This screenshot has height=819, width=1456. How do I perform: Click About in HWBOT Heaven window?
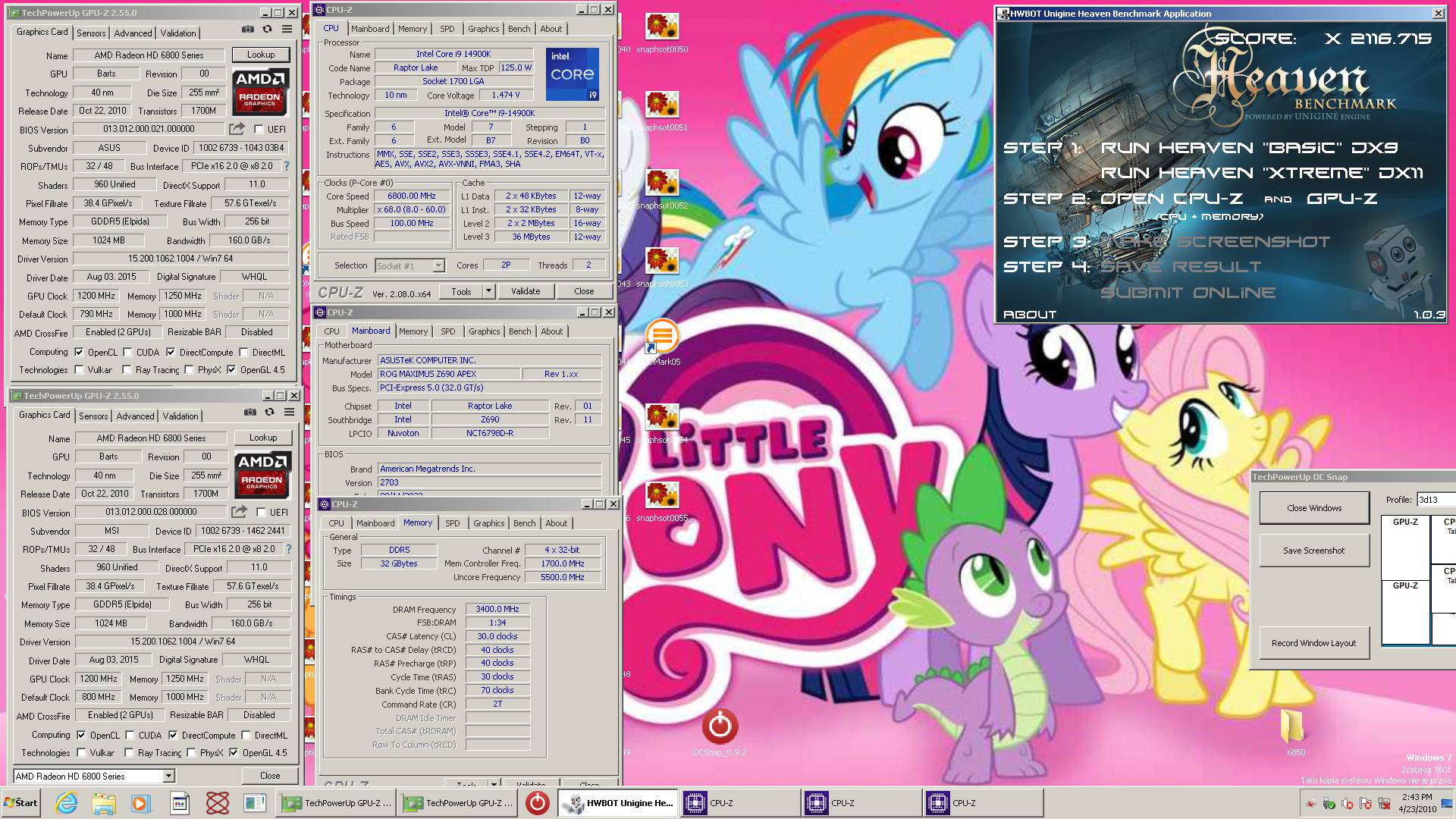1030,314
